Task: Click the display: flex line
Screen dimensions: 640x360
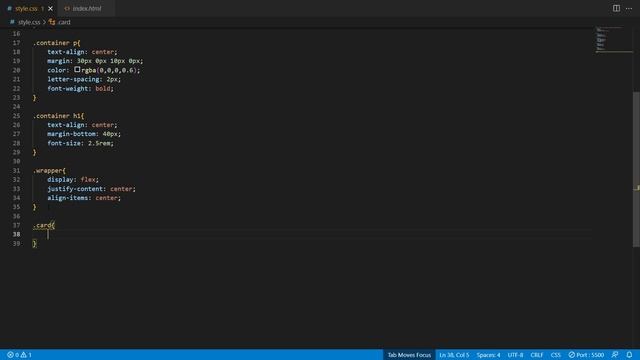Action: (x=73, y=180)
